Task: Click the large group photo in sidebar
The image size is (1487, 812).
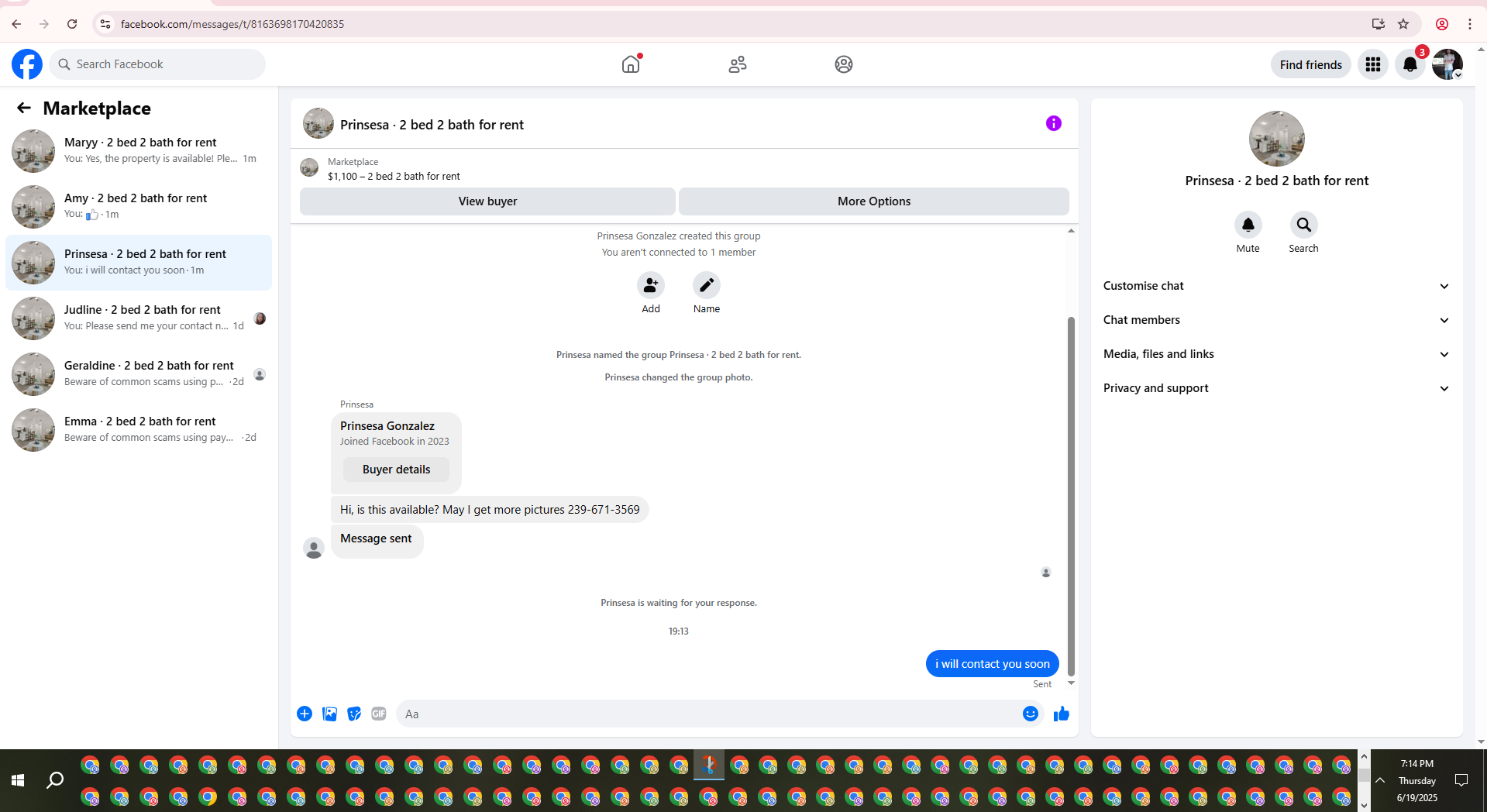Action: (x=1277, y=139)
